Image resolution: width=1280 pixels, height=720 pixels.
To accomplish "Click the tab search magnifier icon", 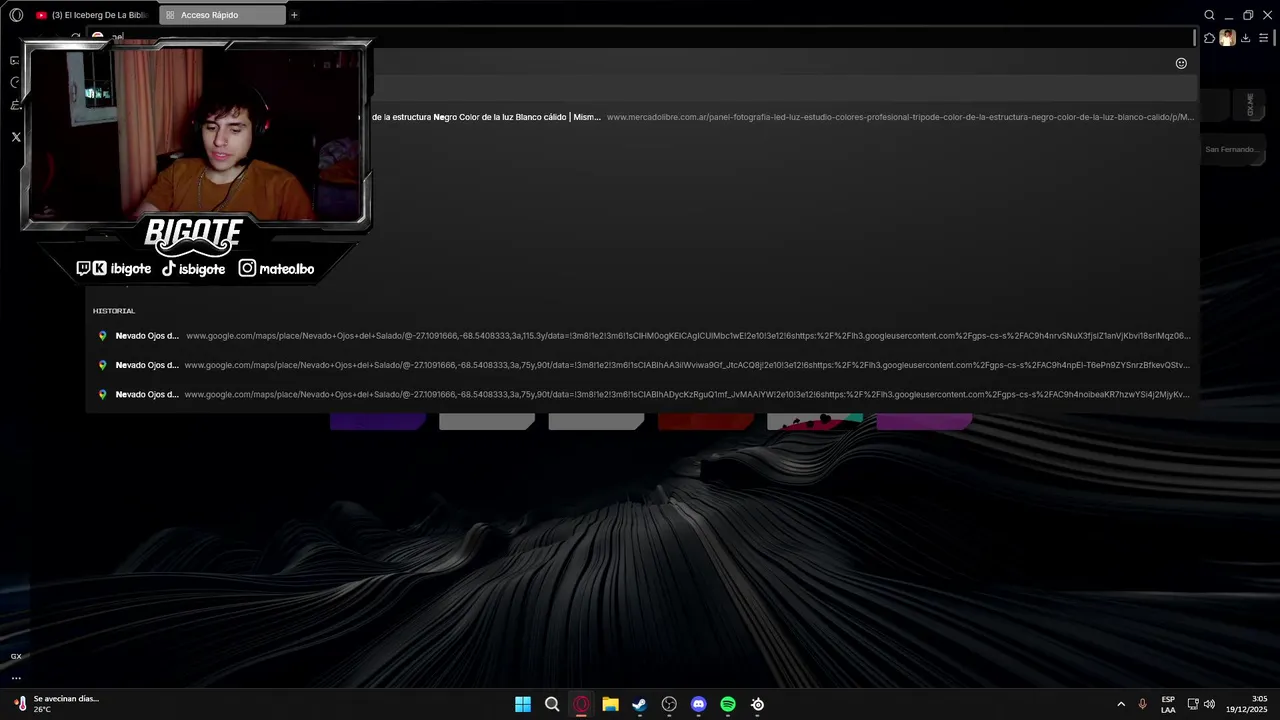I will 1209,15.
